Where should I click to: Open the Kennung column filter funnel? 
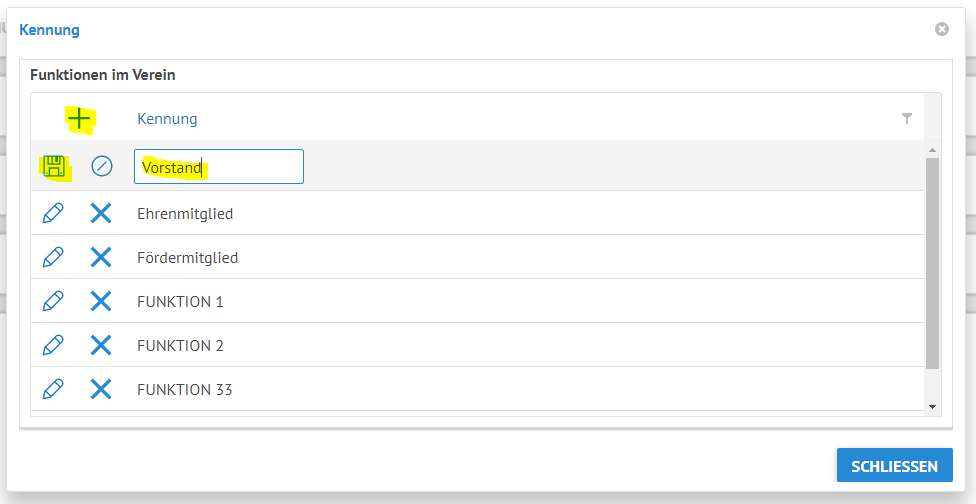click(907, 119)
